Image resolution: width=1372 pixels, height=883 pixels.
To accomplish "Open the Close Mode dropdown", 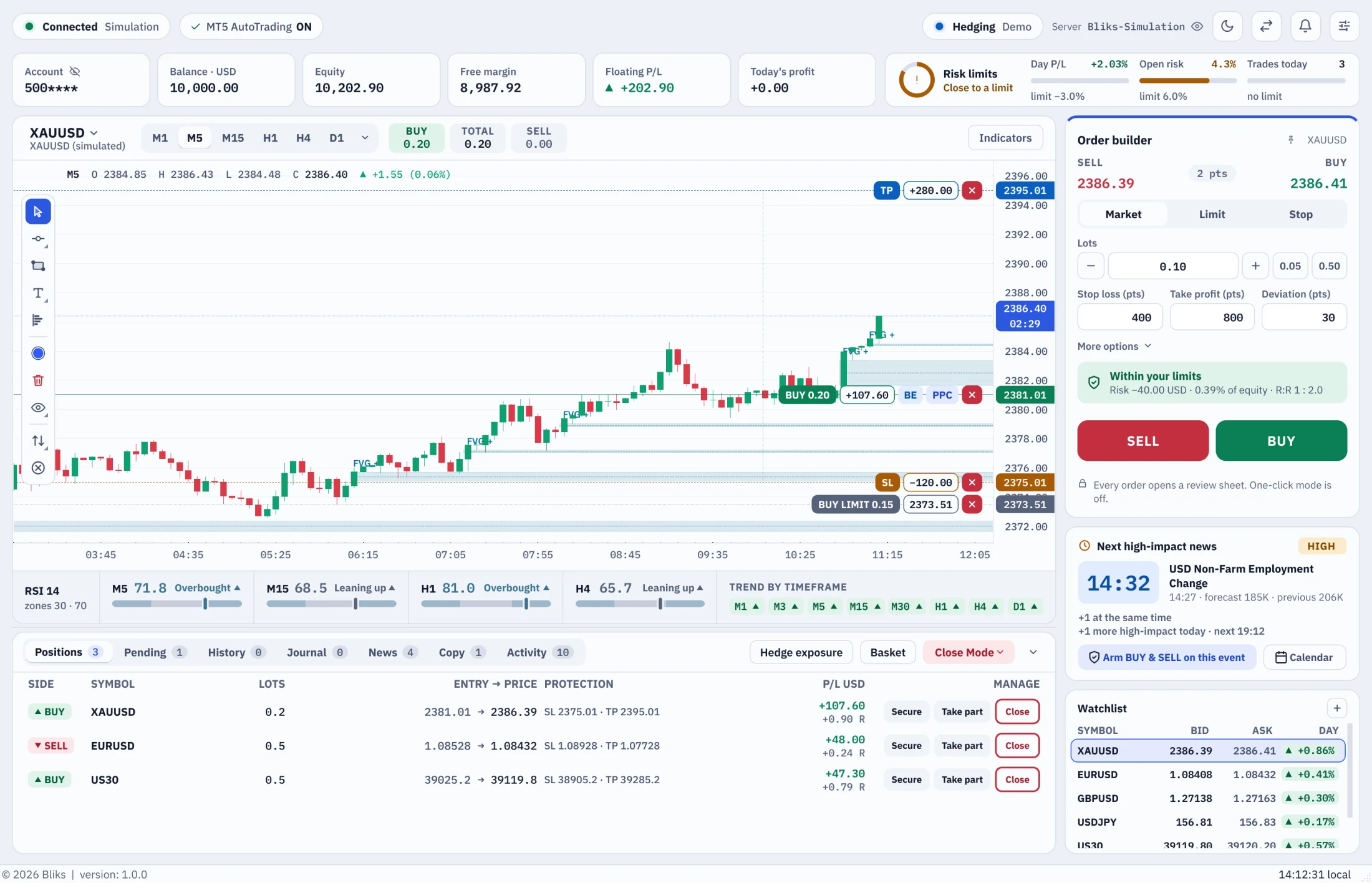I will pyautogui.click(x=969, y=652).
